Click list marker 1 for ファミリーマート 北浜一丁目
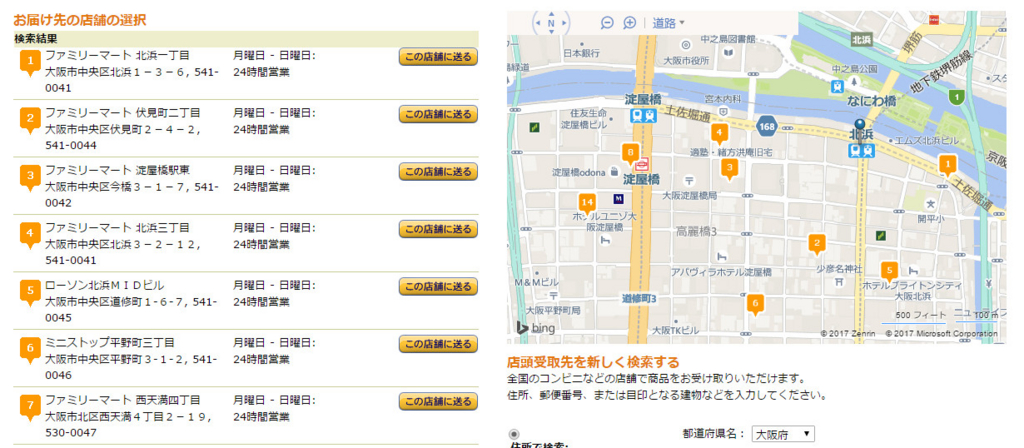 29,63
